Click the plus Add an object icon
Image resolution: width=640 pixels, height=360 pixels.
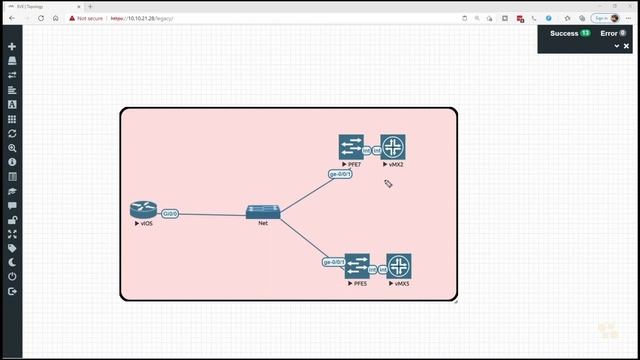point(12,46)
